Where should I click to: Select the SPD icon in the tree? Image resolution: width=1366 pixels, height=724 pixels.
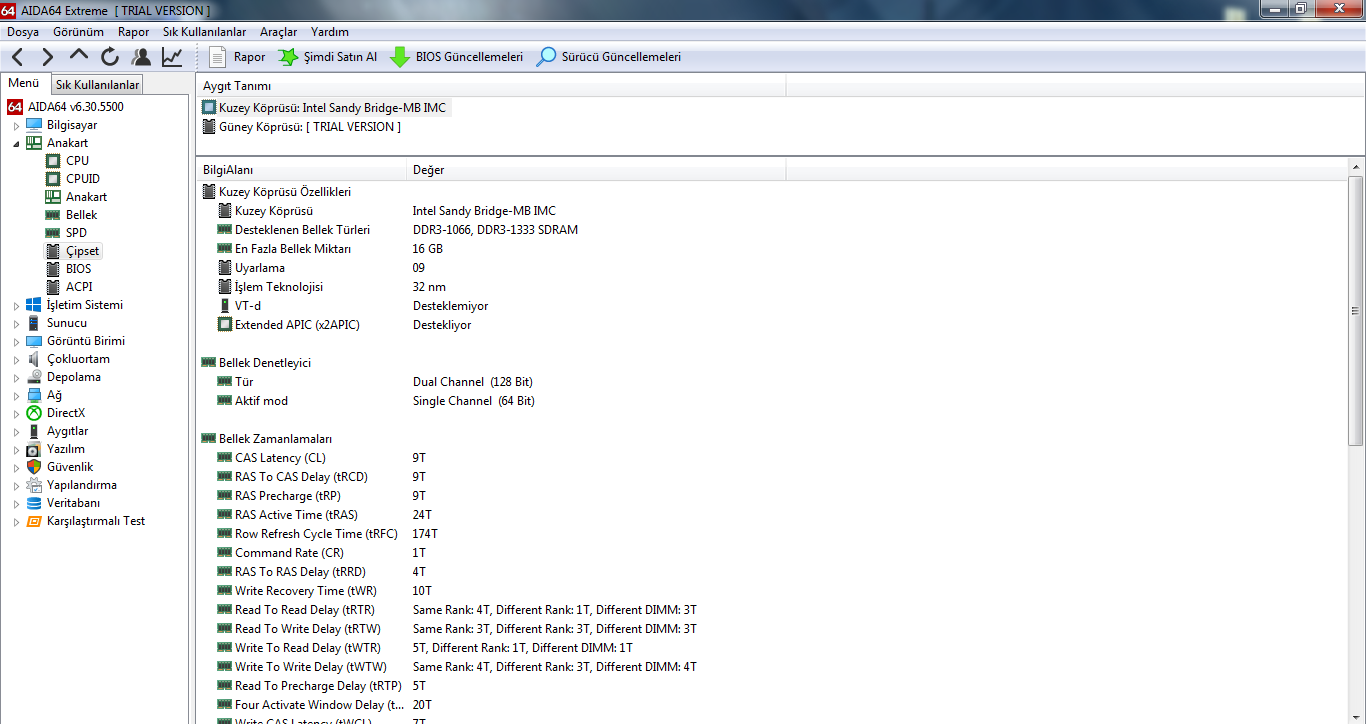[53, 233]
